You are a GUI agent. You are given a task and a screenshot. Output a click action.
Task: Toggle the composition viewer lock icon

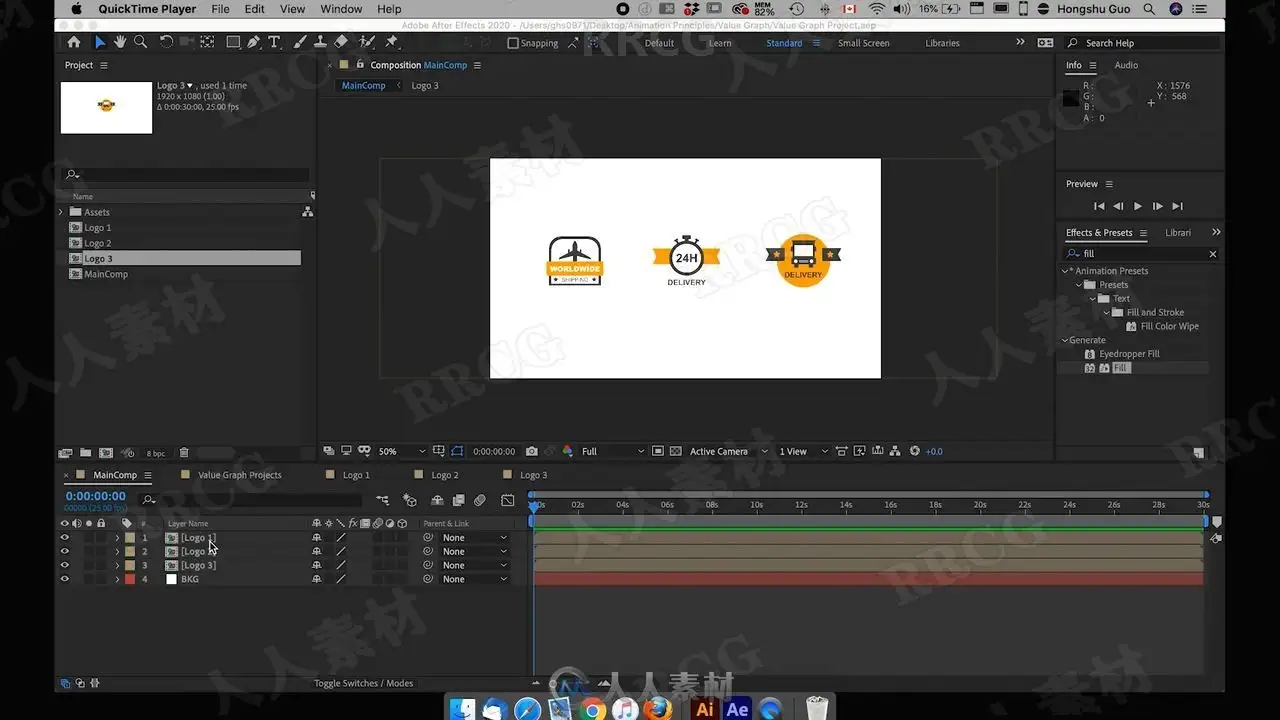(x=359, y=65)
